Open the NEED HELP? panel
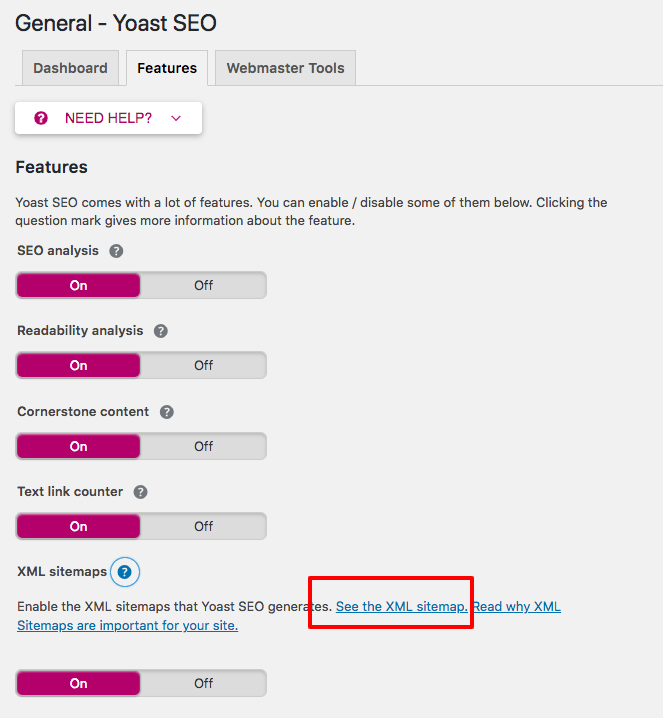This screenshot has height=718, width=663. click(109, 118)
